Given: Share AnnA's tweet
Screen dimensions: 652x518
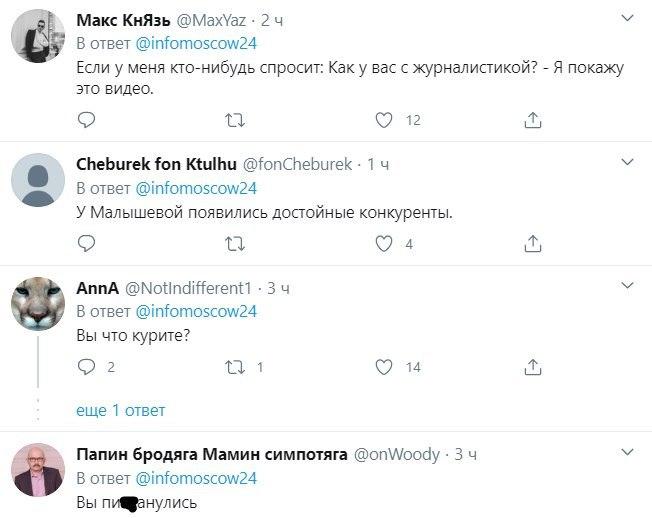Looking at the screenshot, I should click(x=533, y=367).
